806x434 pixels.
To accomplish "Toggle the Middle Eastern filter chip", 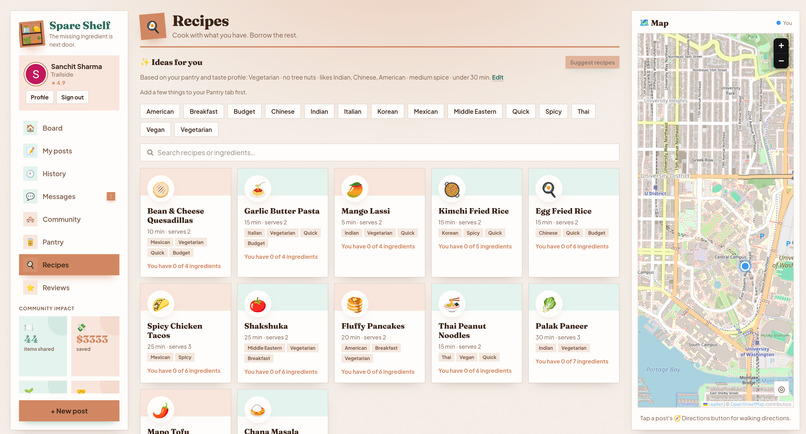I will 475,112.
